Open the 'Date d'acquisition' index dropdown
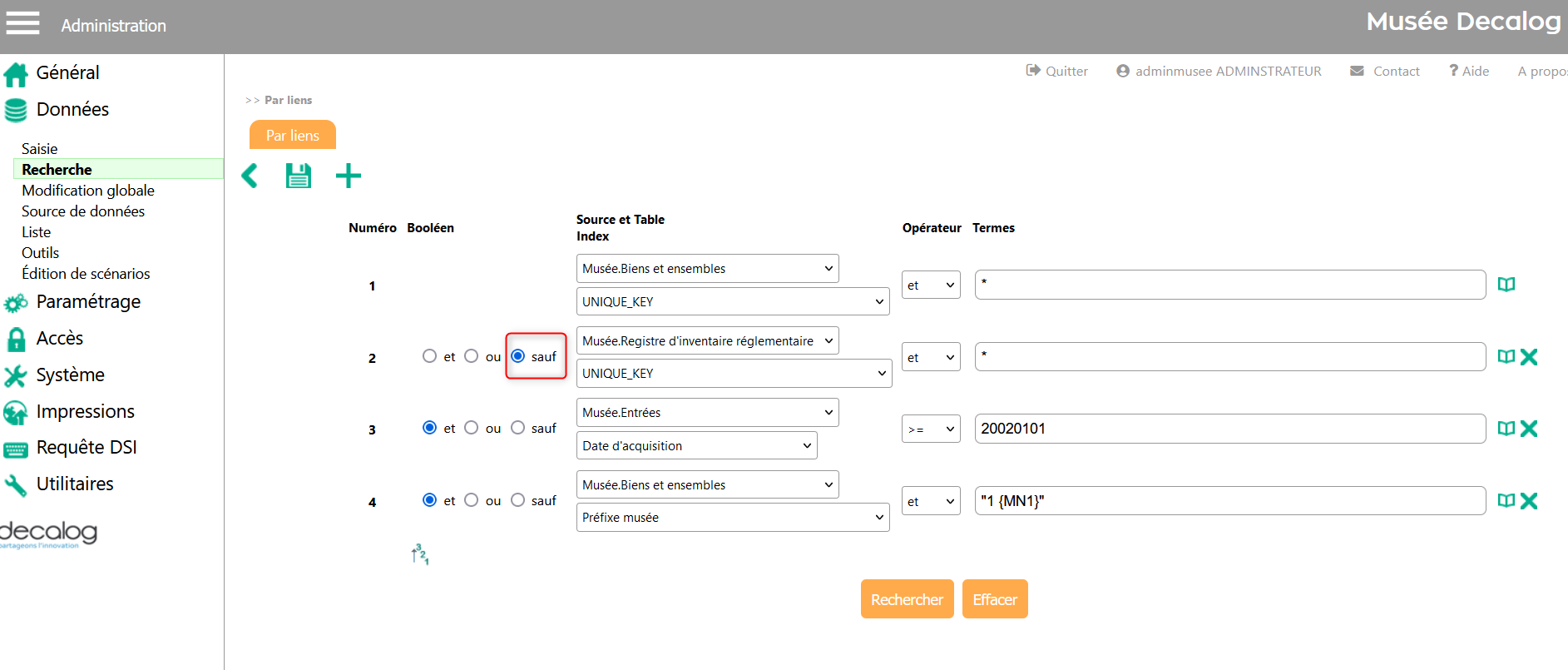 (x=696, y=446)
